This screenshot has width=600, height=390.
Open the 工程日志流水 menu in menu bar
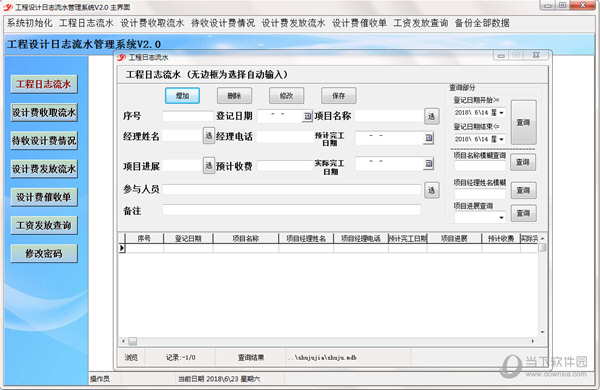86,23
